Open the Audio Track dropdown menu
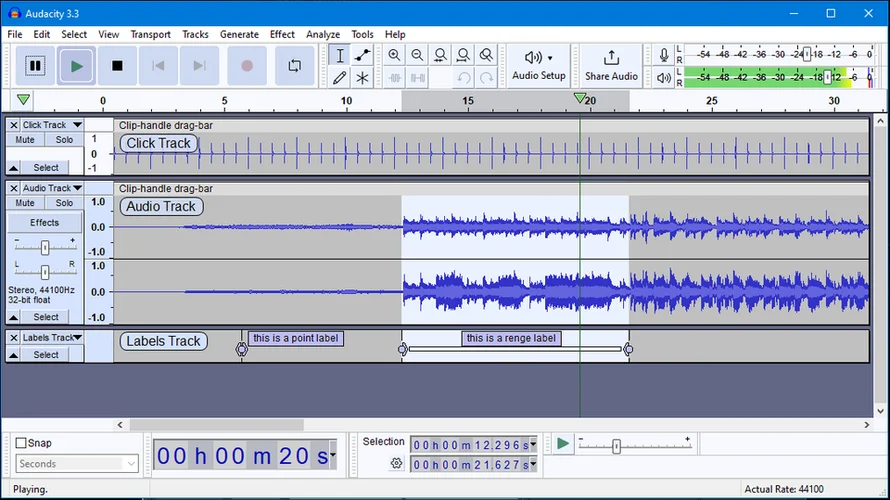Viewport: 890px width, 500px height. (x=77, y=188)
